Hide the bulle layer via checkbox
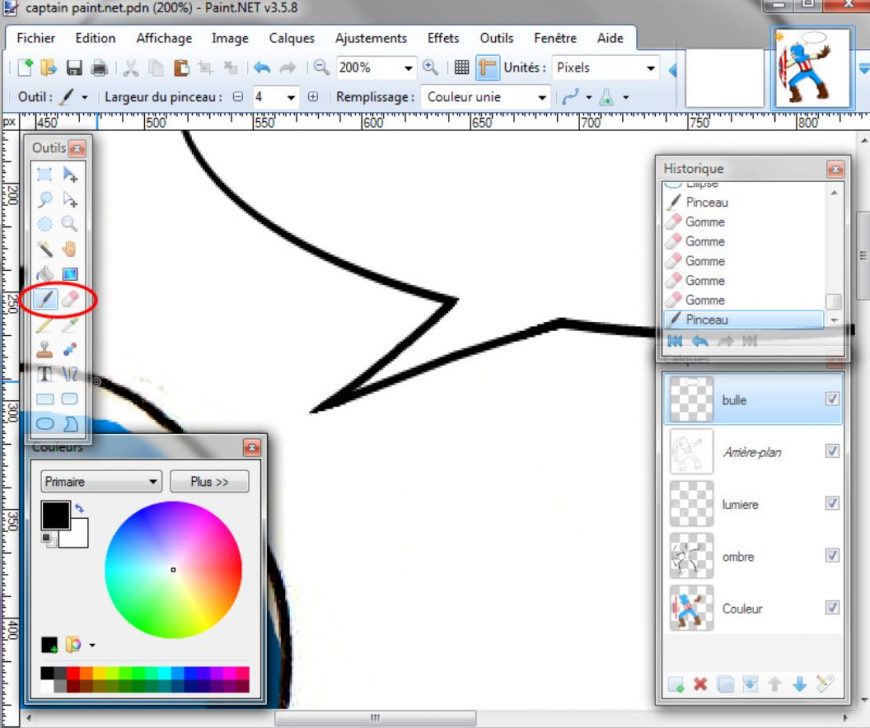The width and height of the screenshot is (870, 728). [x=832, y=399]
